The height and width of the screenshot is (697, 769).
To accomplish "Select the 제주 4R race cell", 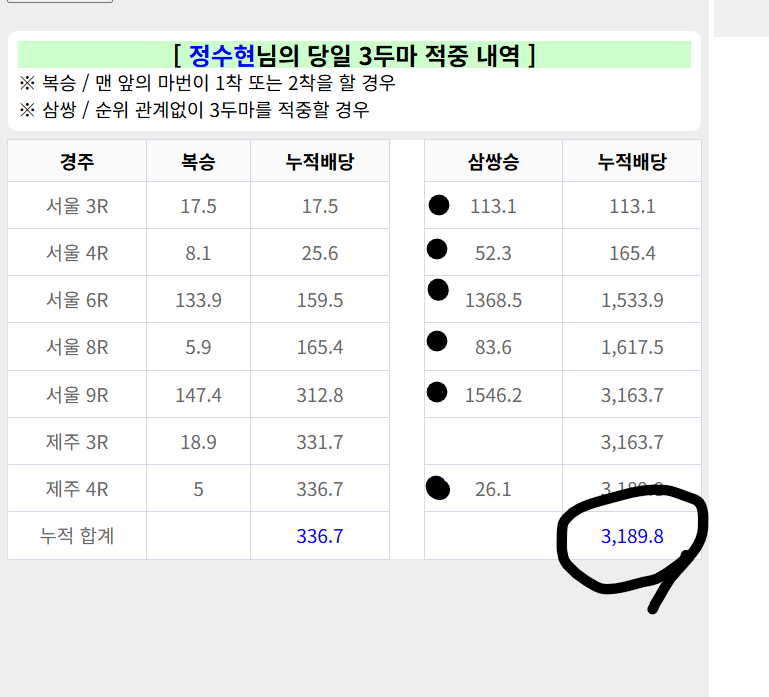I will pyautogui.click(x=77, y=489).
